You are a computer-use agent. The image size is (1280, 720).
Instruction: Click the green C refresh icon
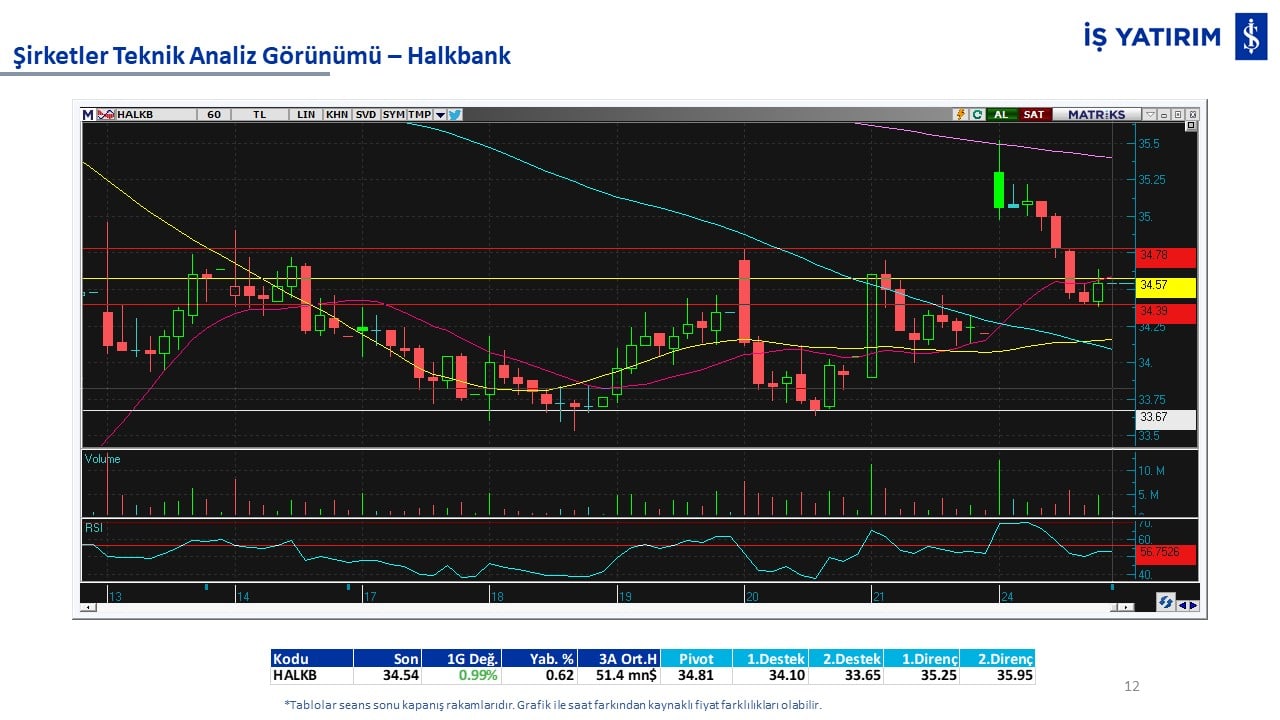coord(977,114)
